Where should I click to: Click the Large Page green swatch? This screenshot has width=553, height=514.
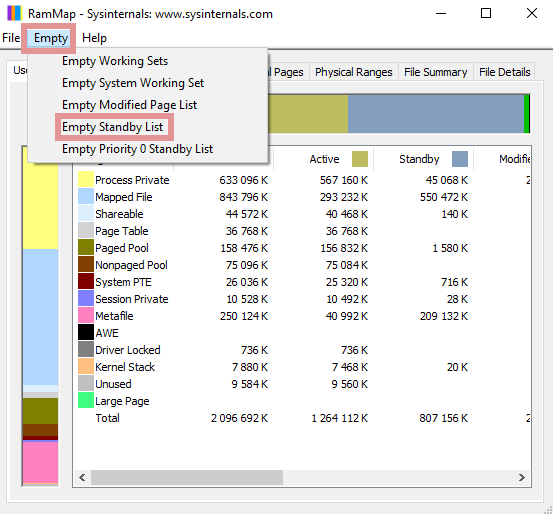click(x=86, y=400)
